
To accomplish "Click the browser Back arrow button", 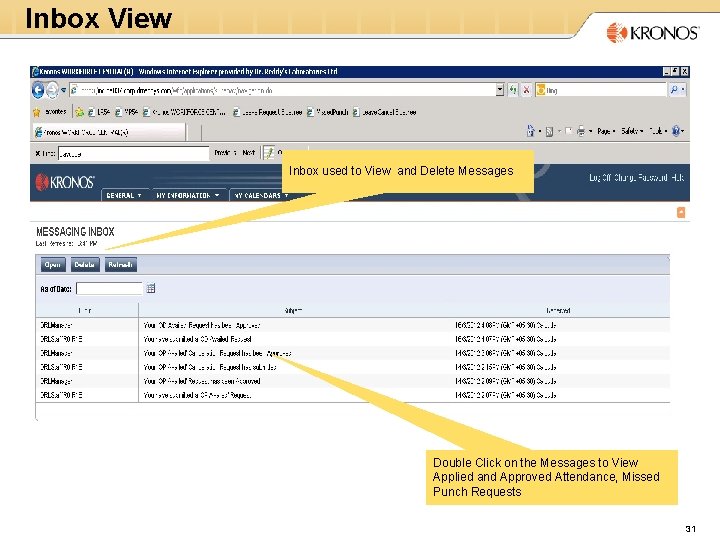I will pos(38,90).
